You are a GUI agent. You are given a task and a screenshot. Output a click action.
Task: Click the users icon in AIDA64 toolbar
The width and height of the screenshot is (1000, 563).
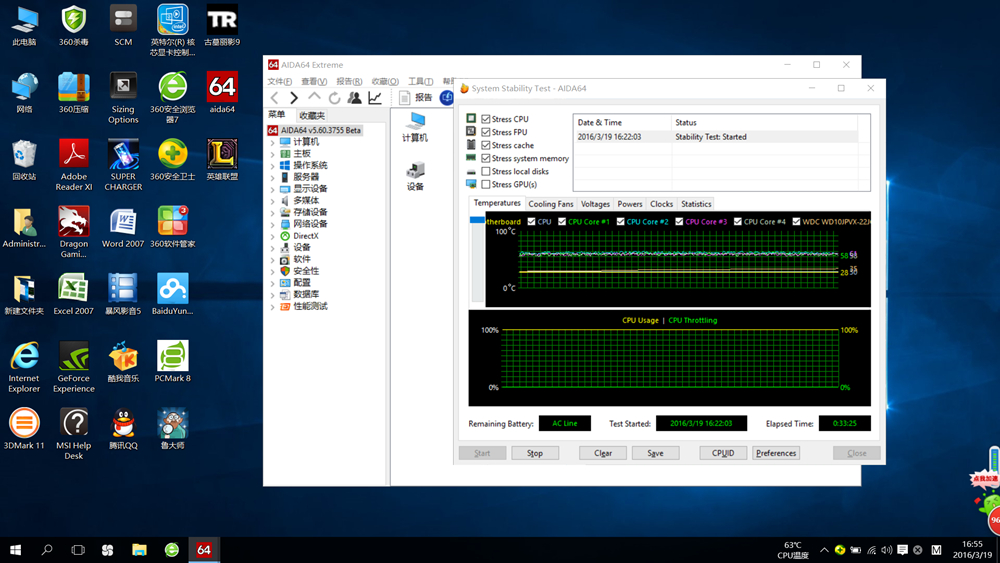355,98
